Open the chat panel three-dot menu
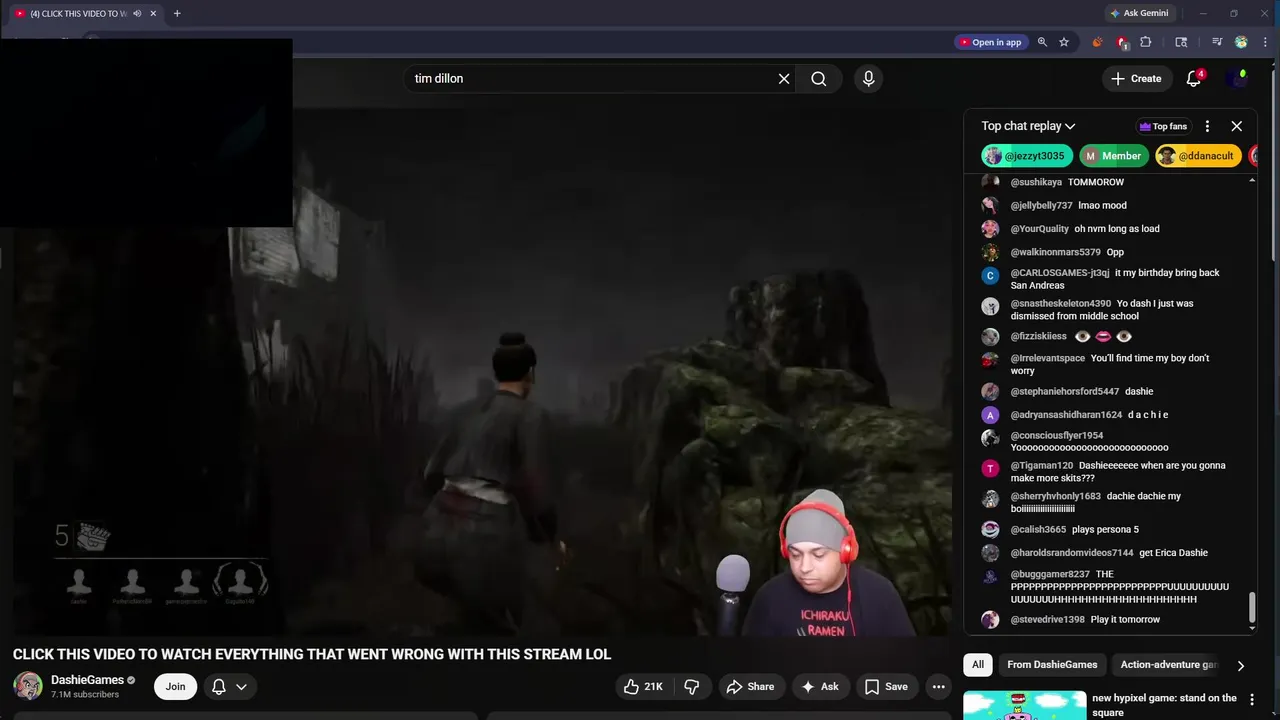The height and width of the screenshot is (720, 1280). (1207, 126)
